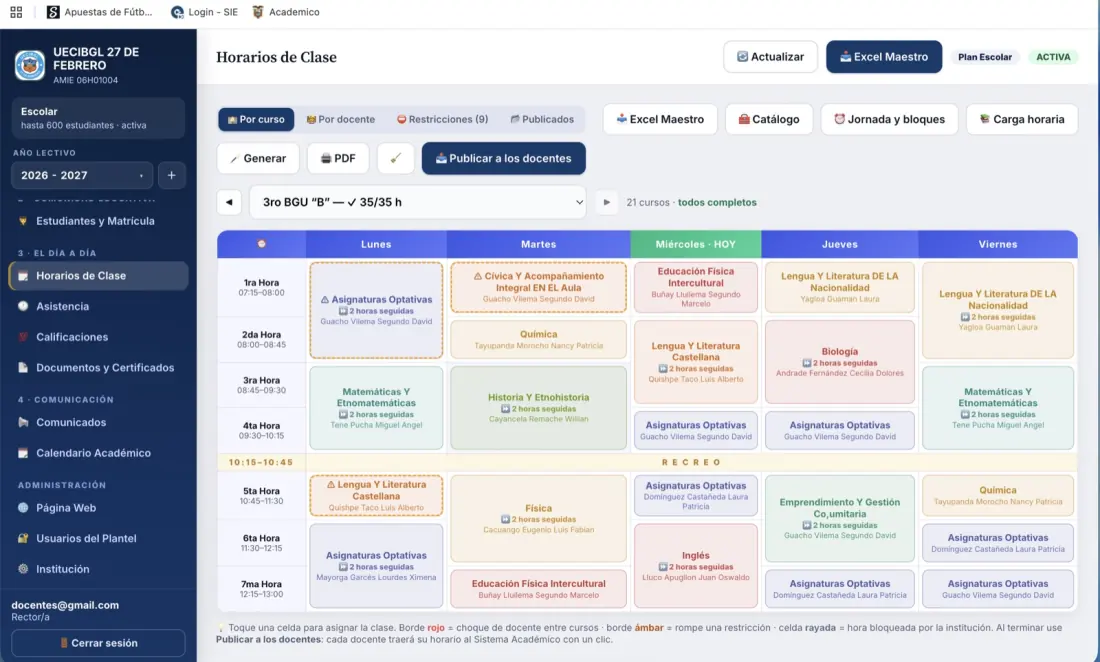Select Tuesday Historia Y Etnohistoria cell
Image resolution: width=1100 pixels, height=662 pixels.
point(539,407)
